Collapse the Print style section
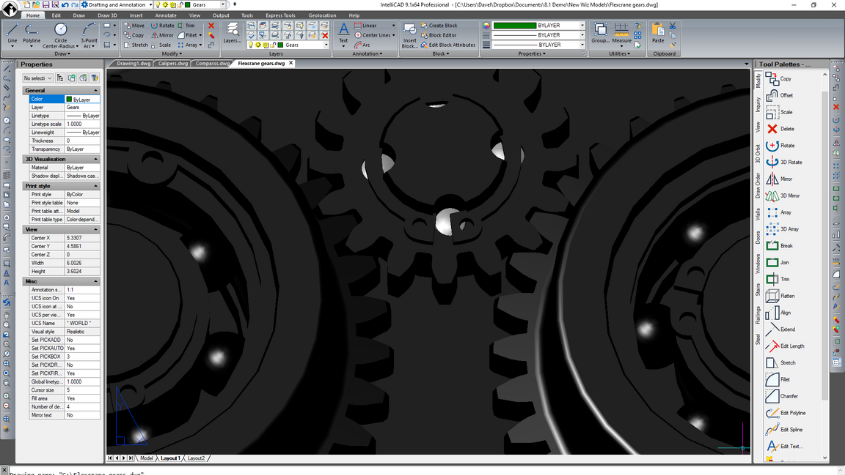Image resolution: width=845 pixels, height=475 pixels. 96,186
